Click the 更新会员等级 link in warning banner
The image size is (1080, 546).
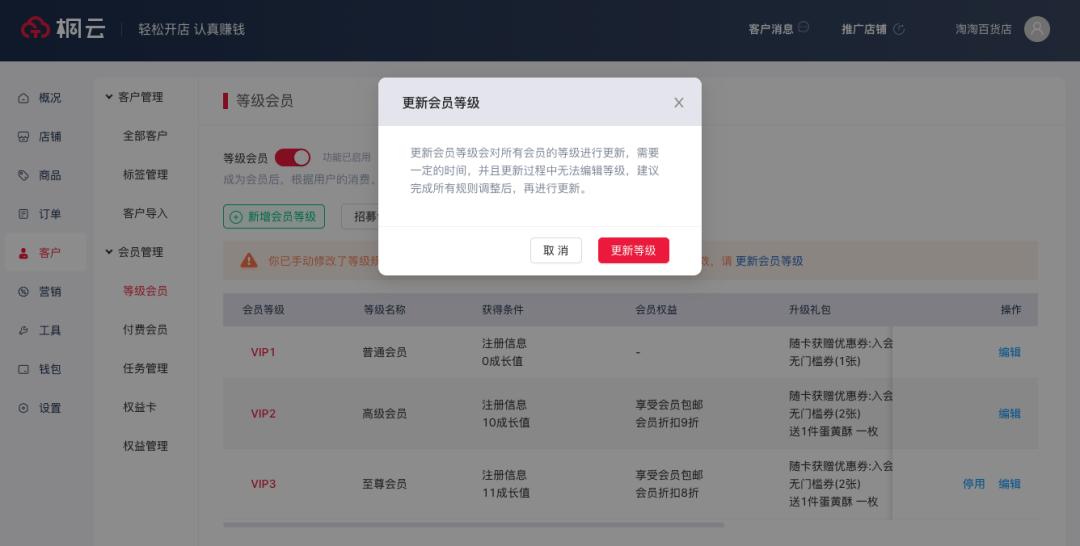tap(769, 261)
